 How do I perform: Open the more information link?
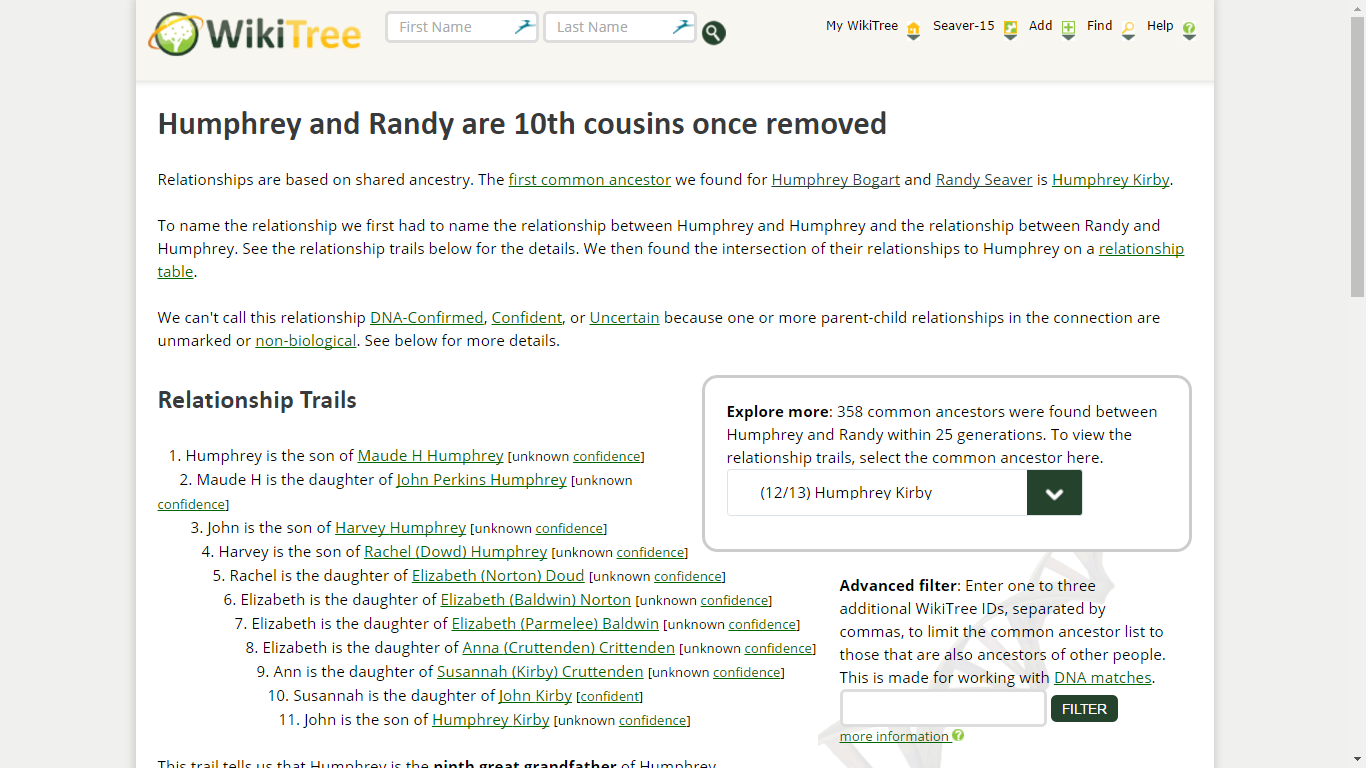(893, 737)
